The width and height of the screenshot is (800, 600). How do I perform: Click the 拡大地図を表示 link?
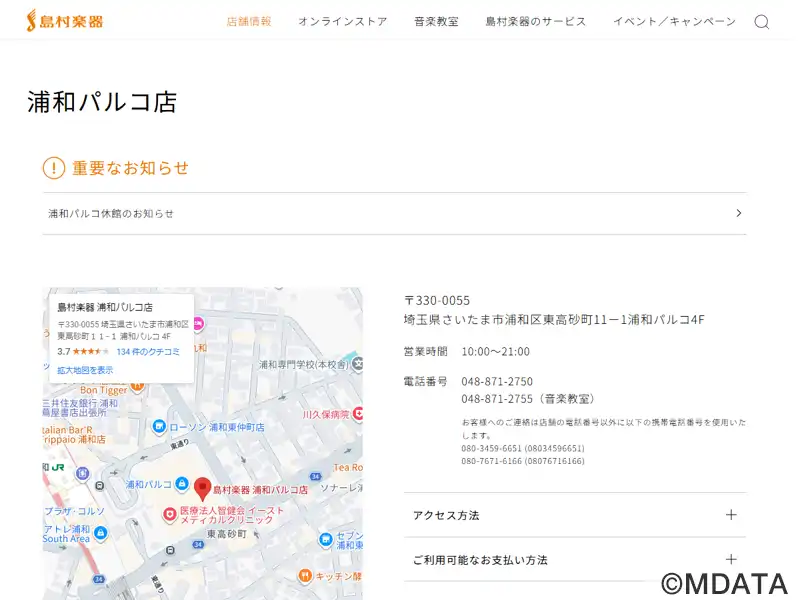[85, 370]
